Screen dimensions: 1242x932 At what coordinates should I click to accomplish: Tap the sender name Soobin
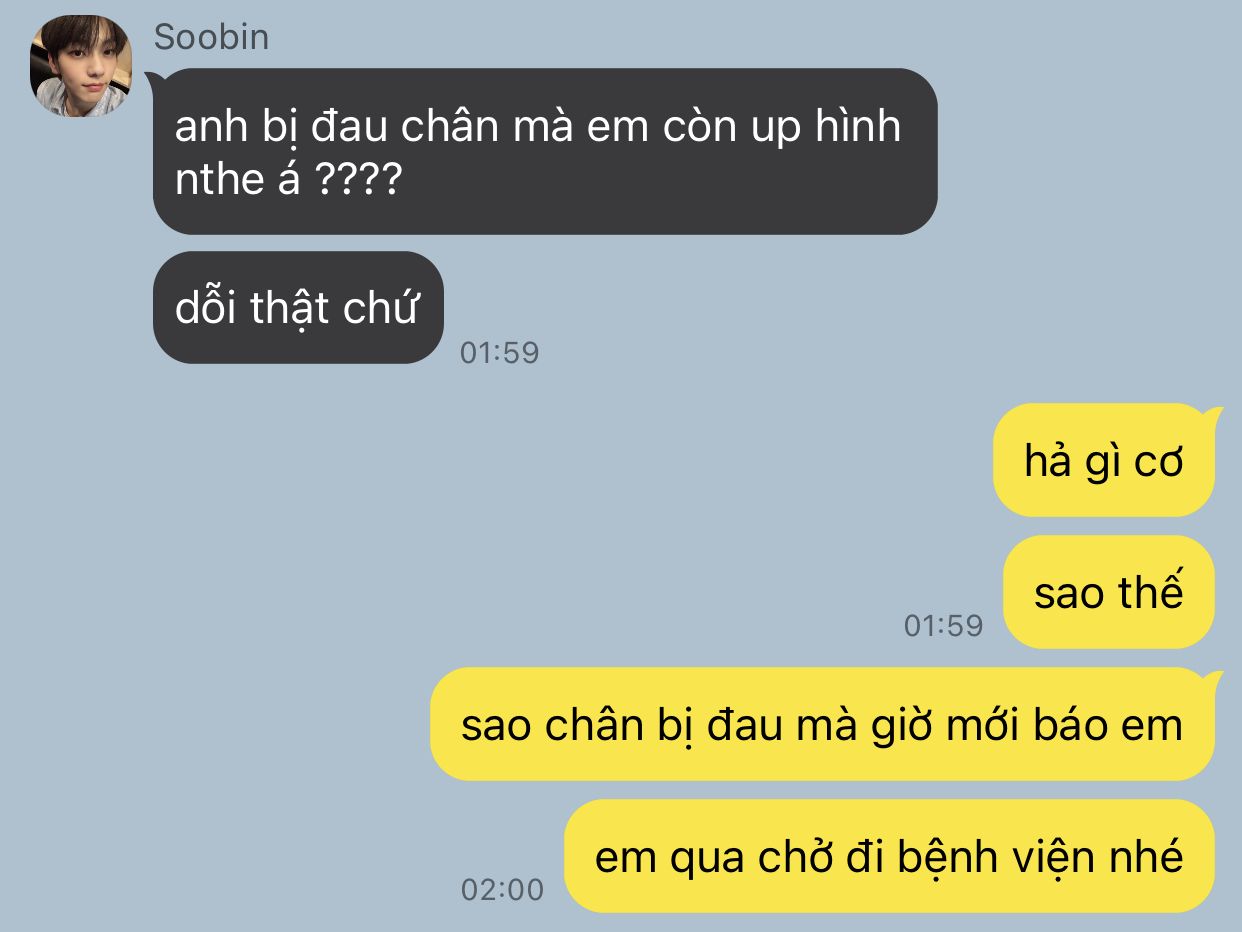[211, 37]
